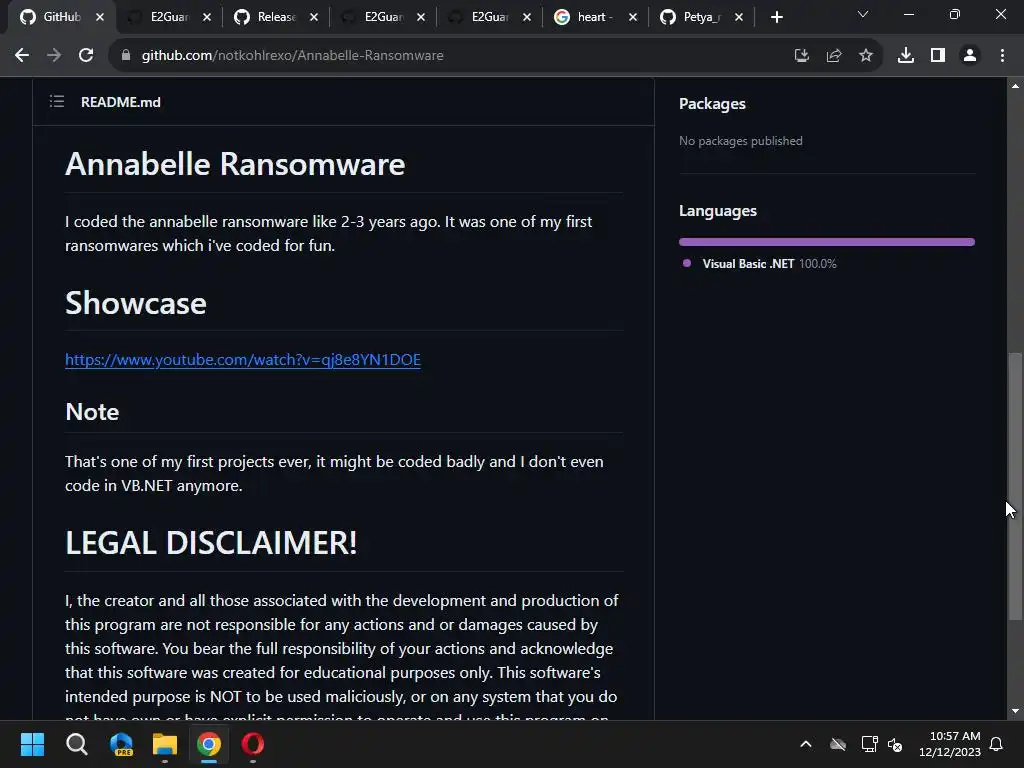Switch to the heart Google tab
Viewport: 1024px width, 768px height.
[x=594, y=17]
